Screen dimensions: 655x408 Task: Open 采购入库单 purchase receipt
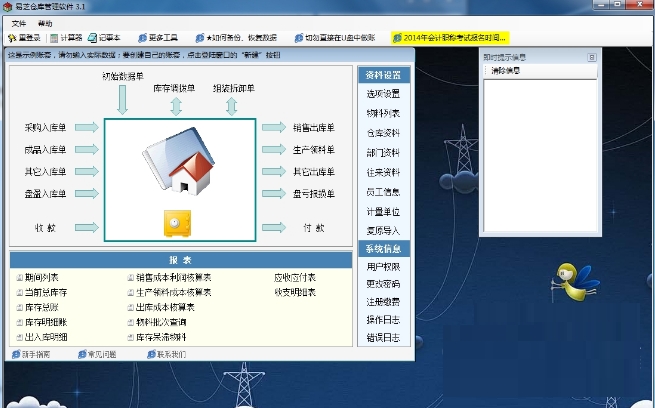tap(45, 127)
